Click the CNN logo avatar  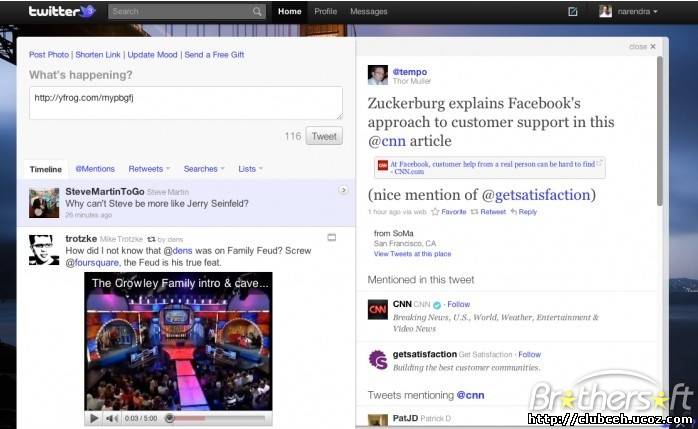(x=377, y=309)
